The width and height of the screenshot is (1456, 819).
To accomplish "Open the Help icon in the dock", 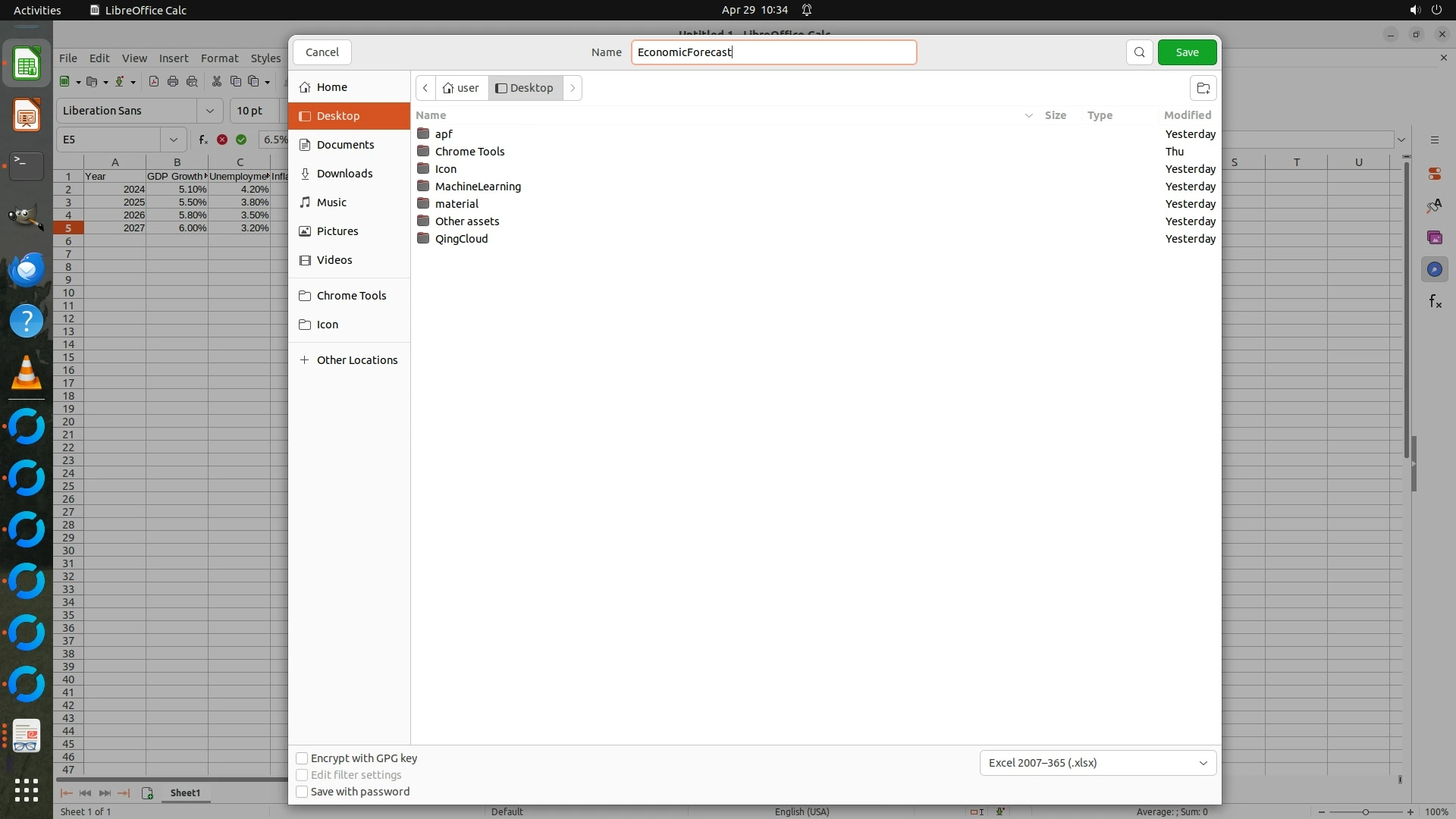I will [x=27, y=321].
